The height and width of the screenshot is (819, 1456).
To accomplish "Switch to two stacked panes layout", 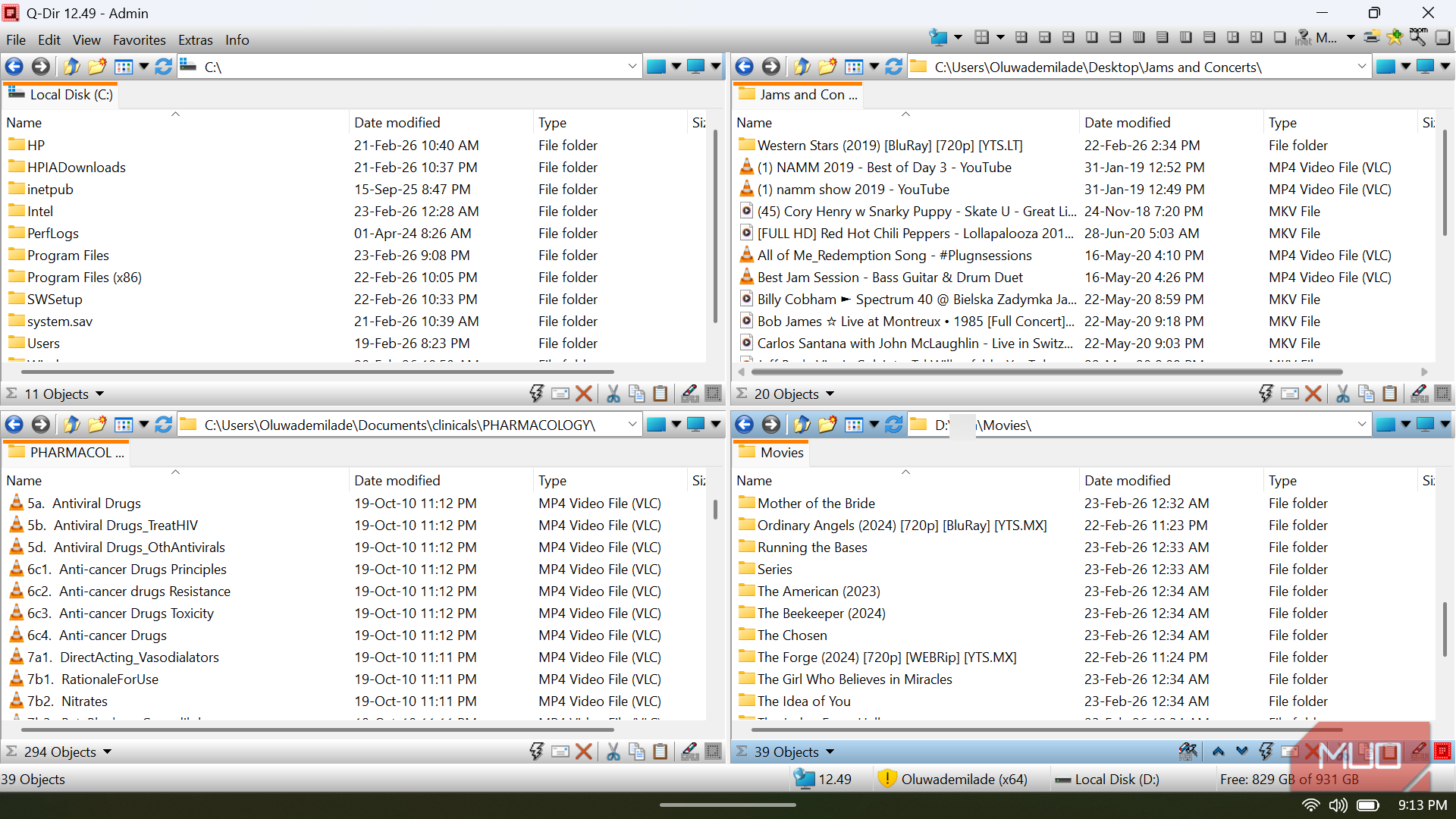I will point(1116,36).
